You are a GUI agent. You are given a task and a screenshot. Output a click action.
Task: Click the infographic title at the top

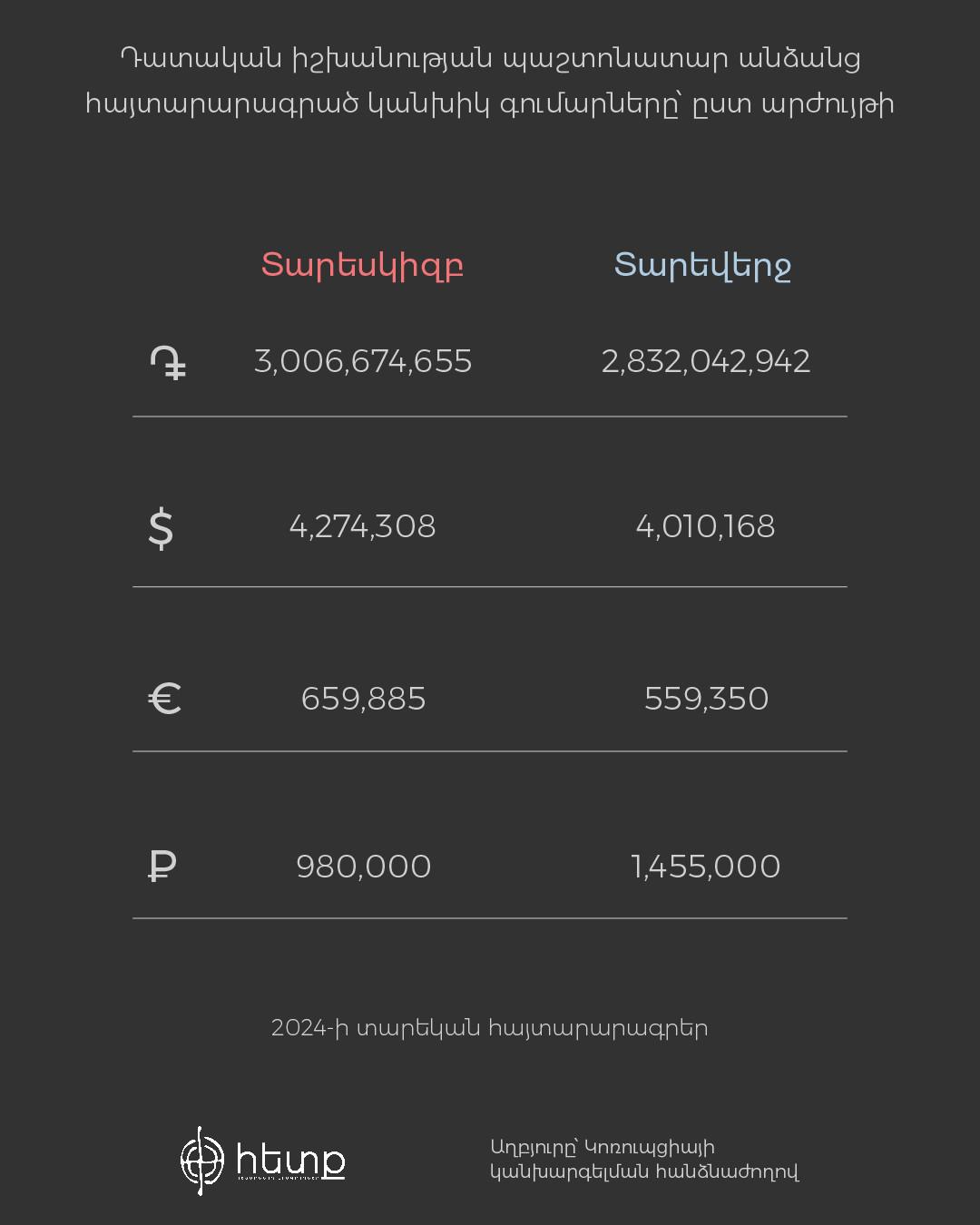490,81
